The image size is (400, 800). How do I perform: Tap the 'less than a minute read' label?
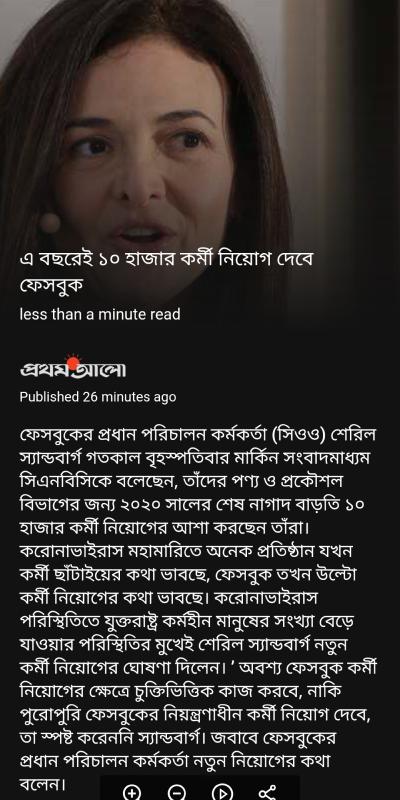(x=100, y=314)
